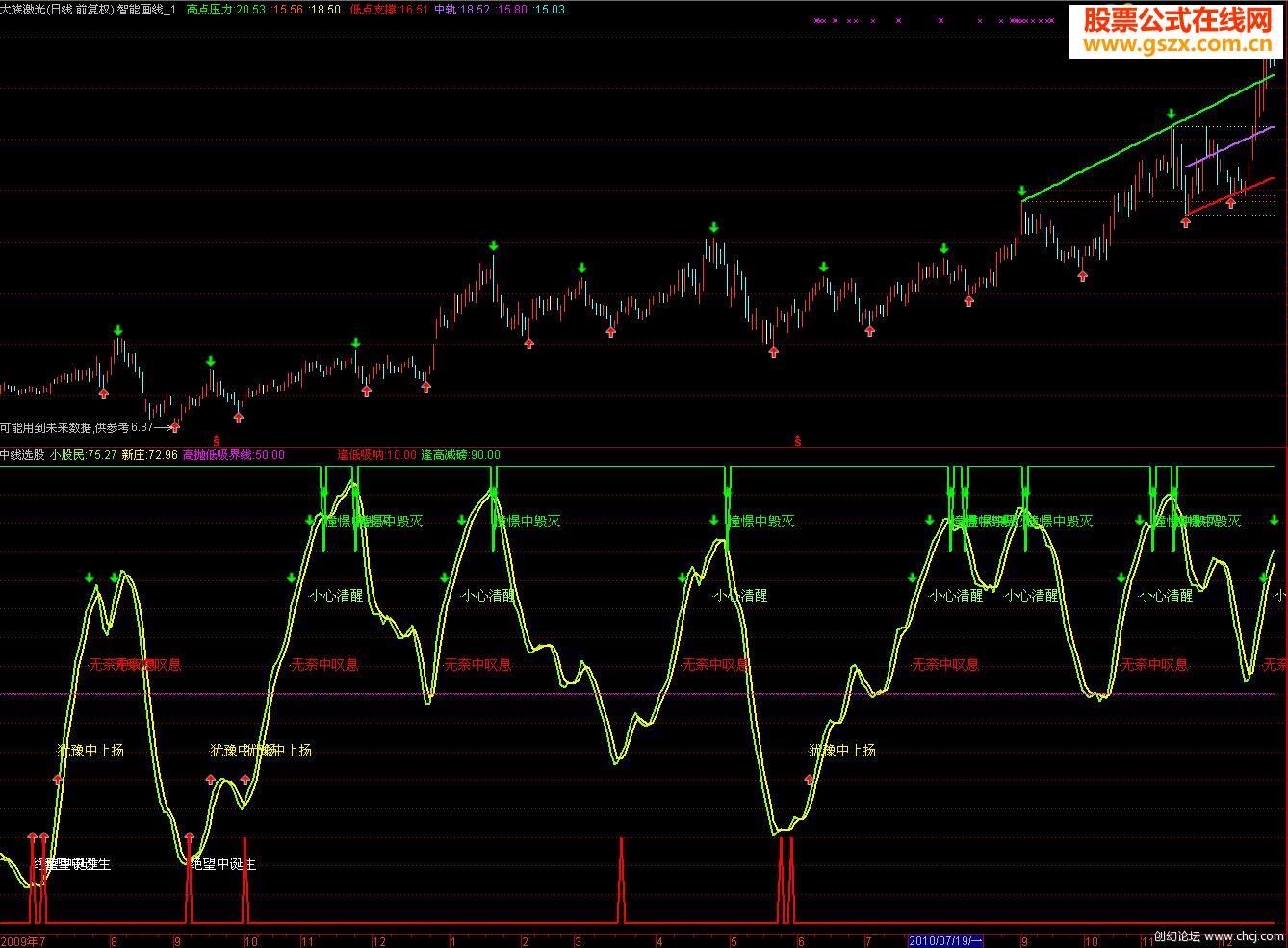This screenshot has height=948, width=1288.
Task: Click month 5 on the date axis
Action: coord(734,940)
